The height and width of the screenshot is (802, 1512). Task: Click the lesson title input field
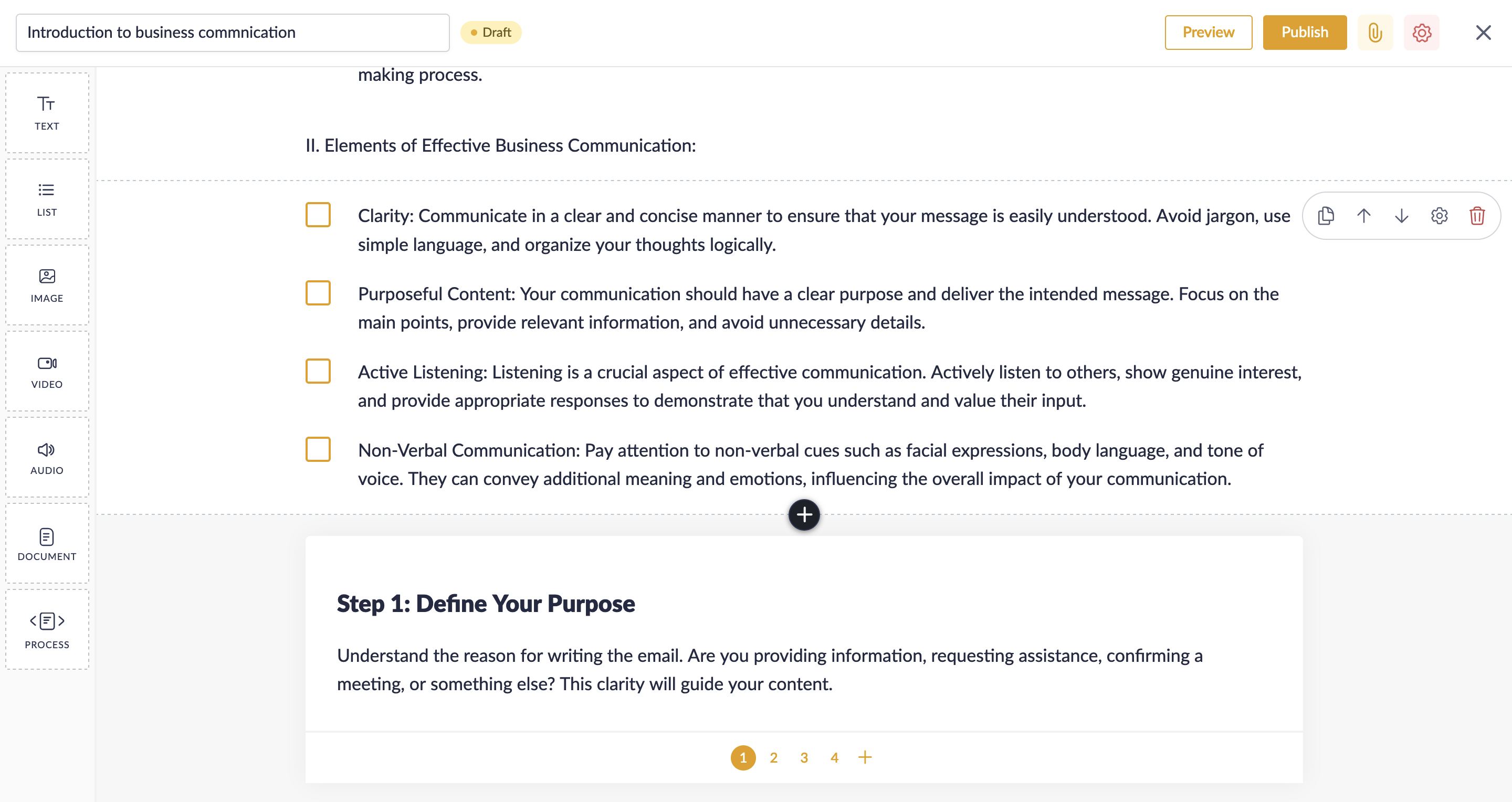tap(233, 32)
